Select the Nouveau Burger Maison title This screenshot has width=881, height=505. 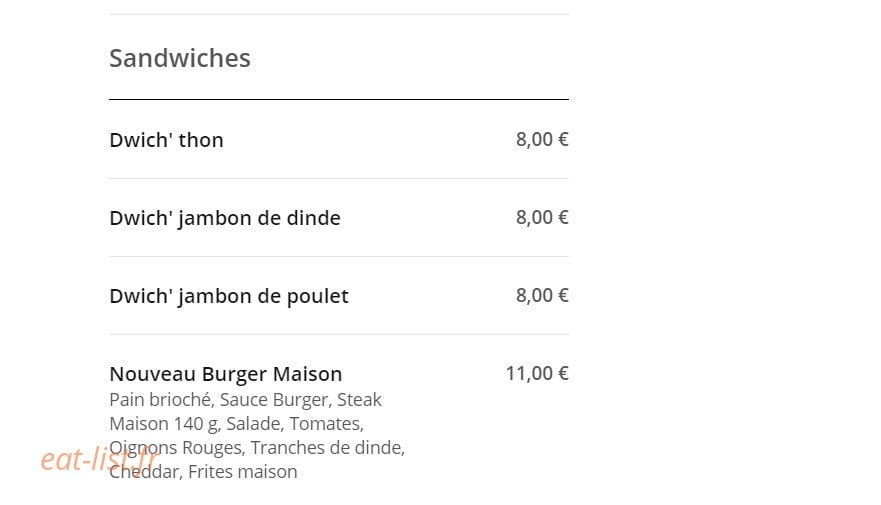click(x=226, y=374)
